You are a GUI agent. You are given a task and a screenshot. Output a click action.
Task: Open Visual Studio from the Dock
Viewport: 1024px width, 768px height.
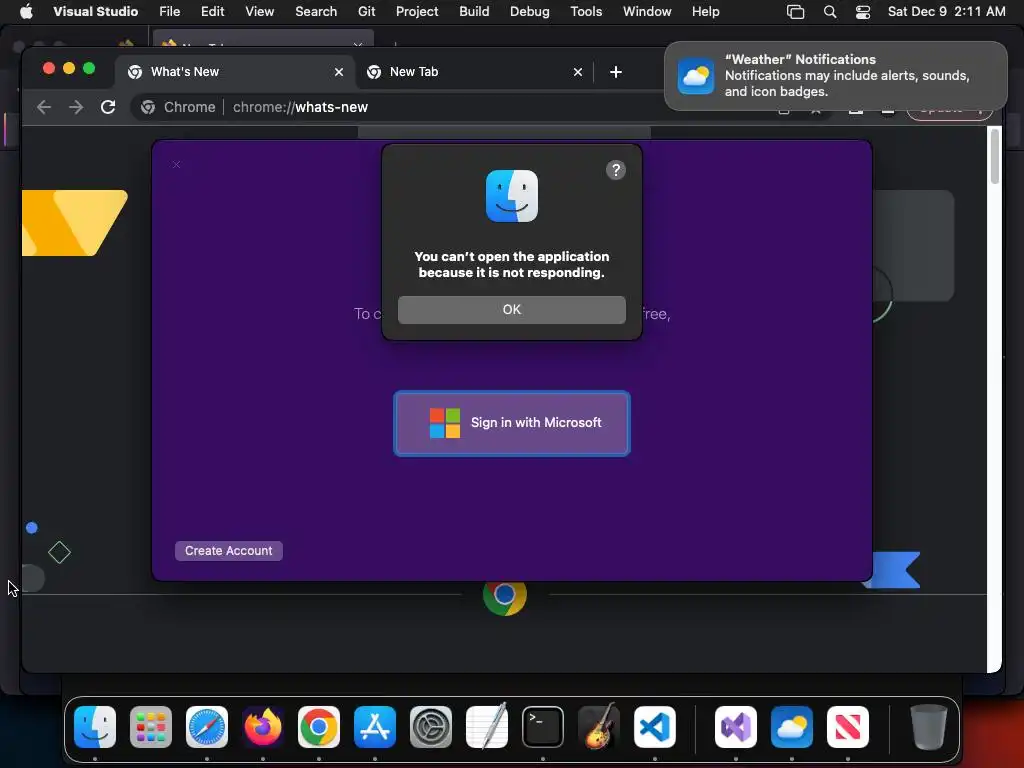[x=736, y=727]
